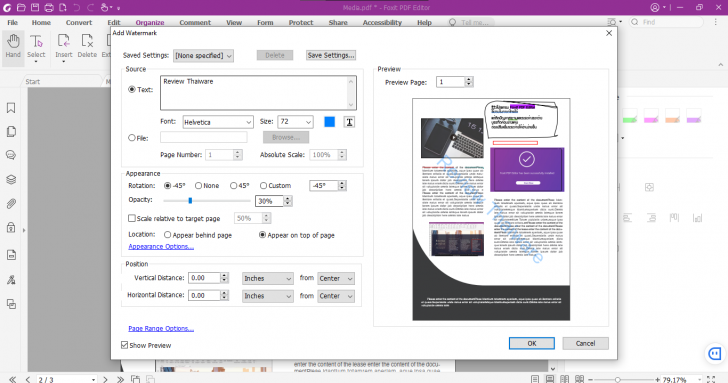Viewport: 728px width, 383px height.
Task: Click the Opacity 30% input field
Action: 269,201
